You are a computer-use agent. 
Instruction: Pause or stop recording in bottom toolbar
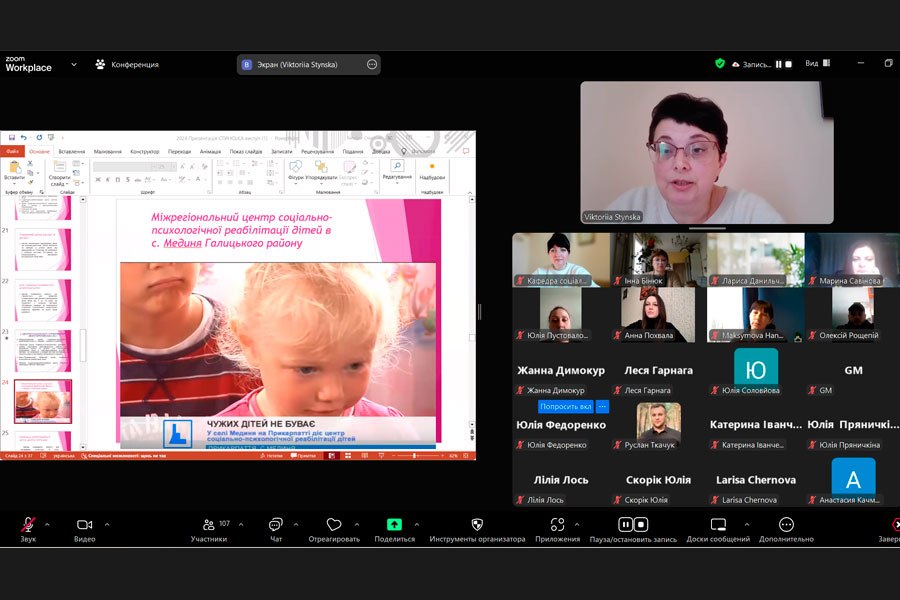(x=633, y=525)
